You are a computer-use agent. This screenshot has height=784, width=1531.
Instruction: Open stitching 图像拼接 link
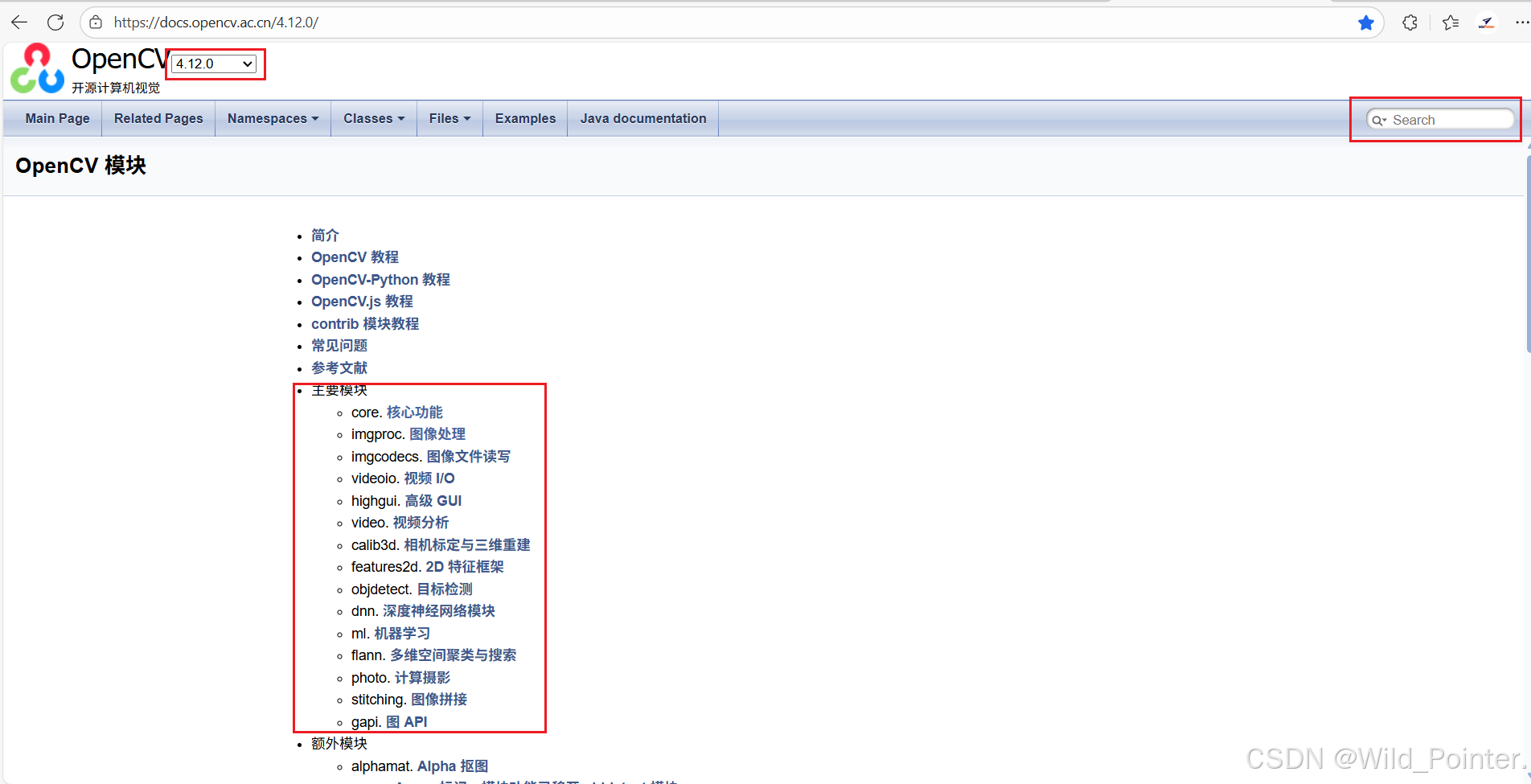pos(439,700)
